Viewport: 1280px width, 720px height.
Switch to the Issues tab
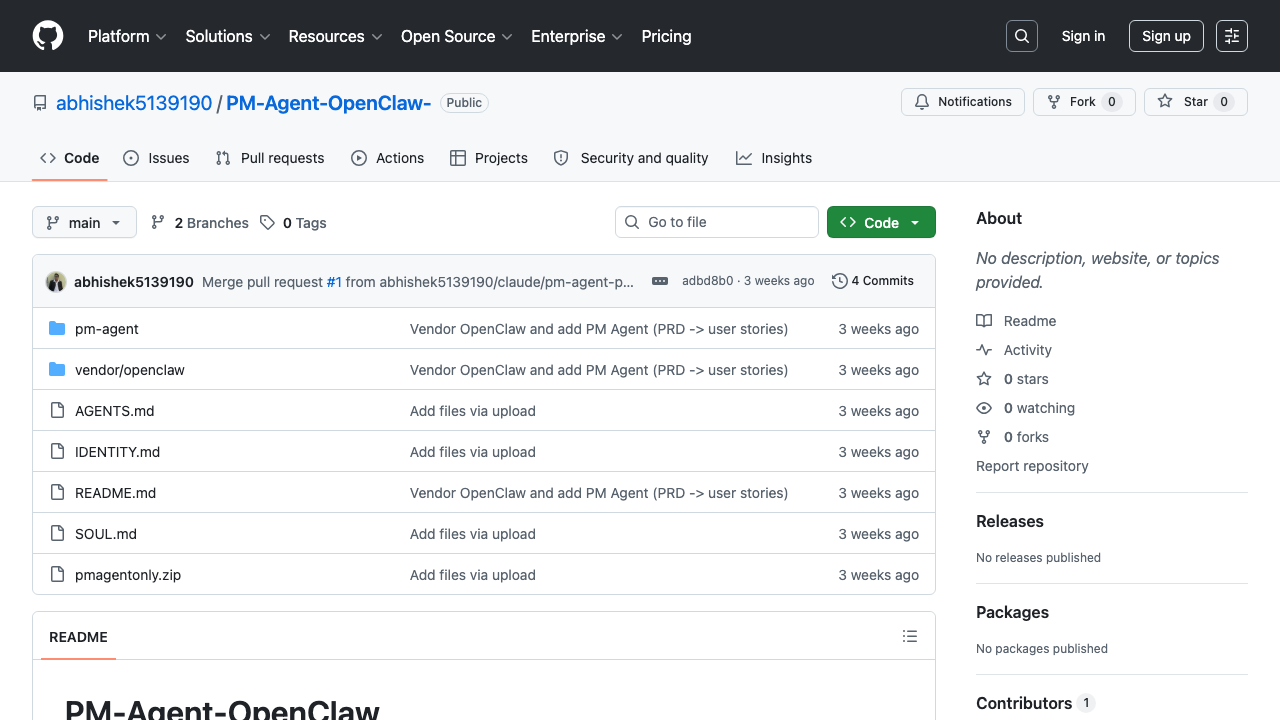[x=156, y=158]
